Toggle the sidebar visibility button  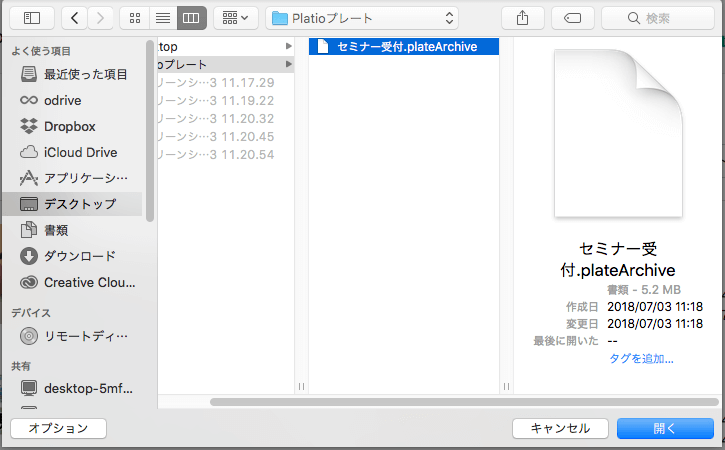[32, 18]
